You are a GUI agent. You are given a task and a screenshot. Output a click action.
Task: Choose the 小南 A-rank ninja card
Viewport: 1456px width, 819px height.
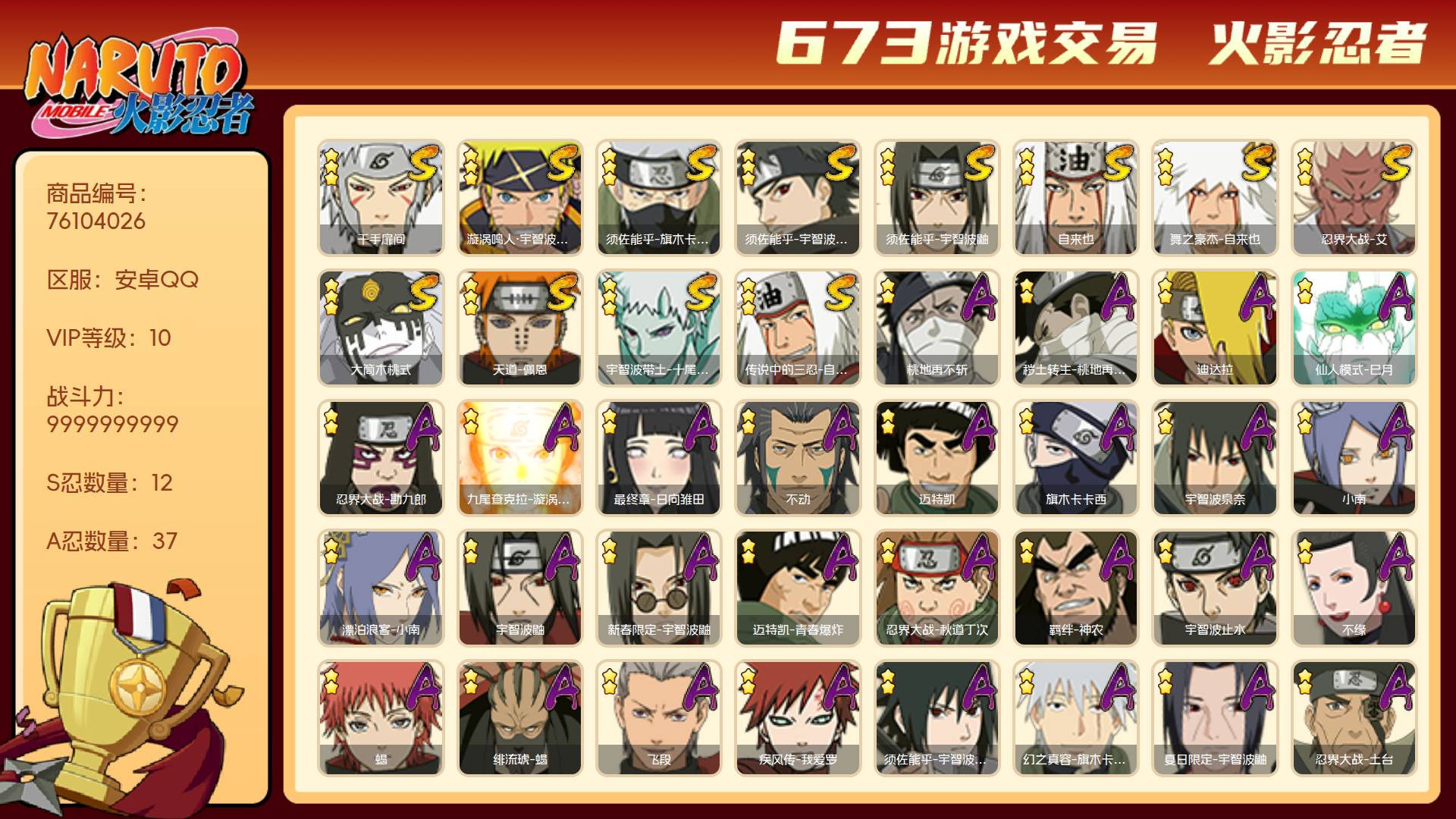[1354, 458]
